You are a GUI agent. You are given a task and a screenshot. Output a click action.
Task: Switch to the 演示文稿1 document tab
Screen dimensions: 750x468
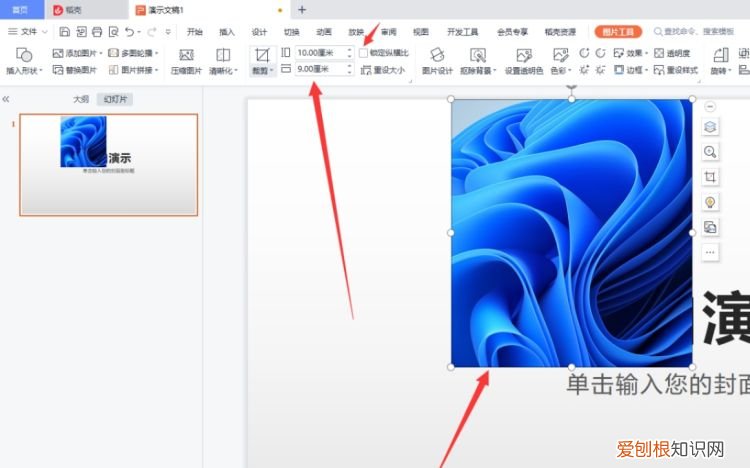click(x=210, y=10)
